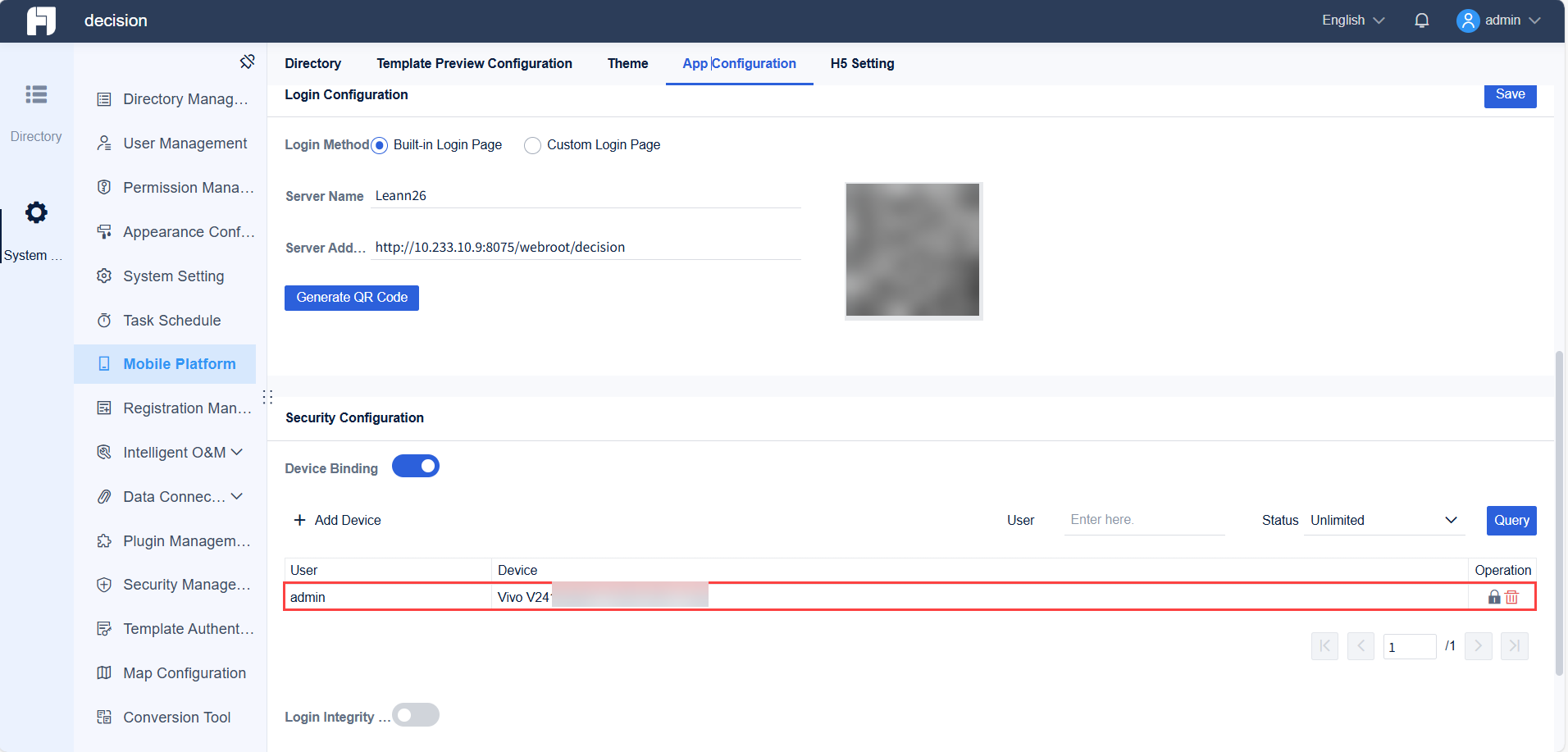The width and height of the screenshot is (1568, 752).
Task: Click the User column header
Action: point(388,570)
